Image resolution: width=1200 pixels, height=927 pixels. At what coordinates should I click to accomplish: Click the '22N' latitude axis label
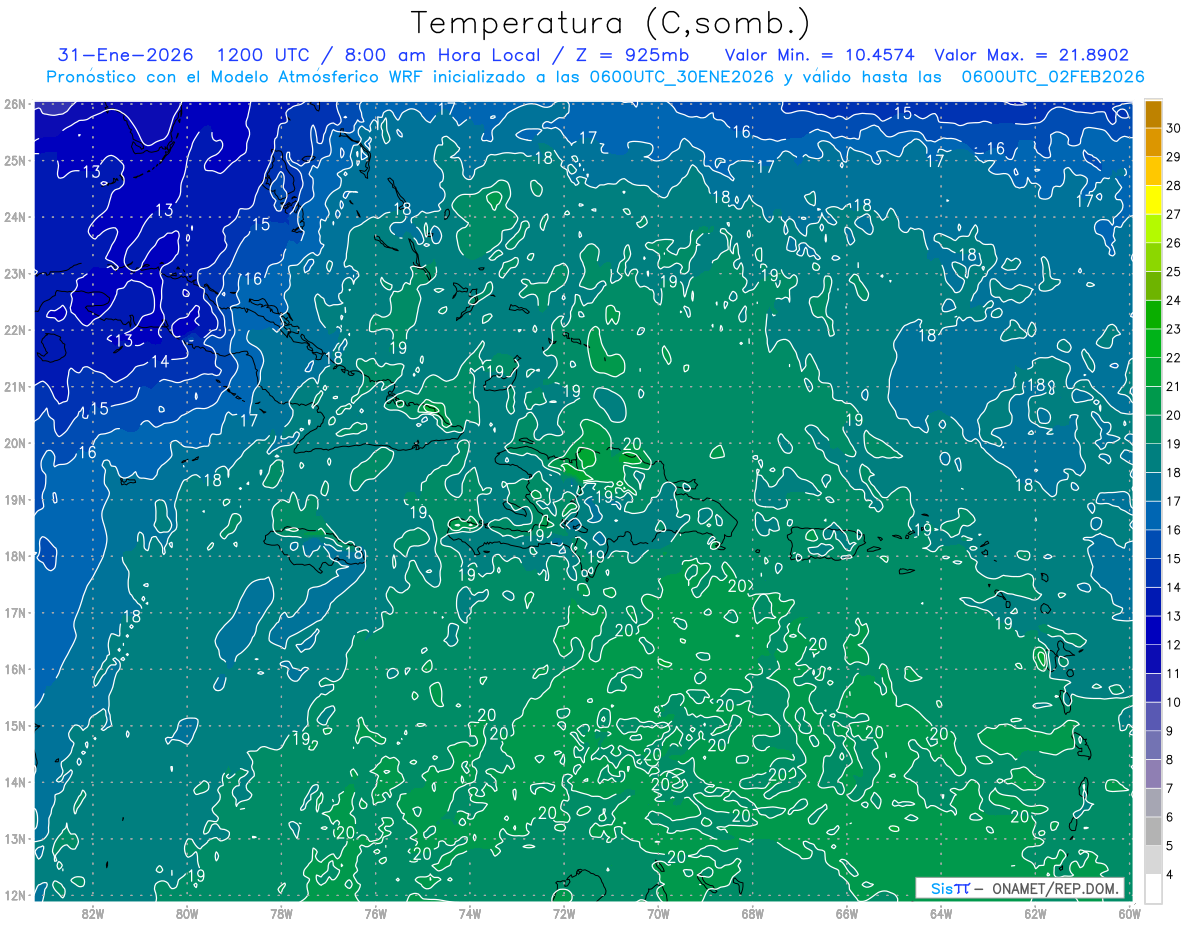pyautogui.click(x=14, y=329)
